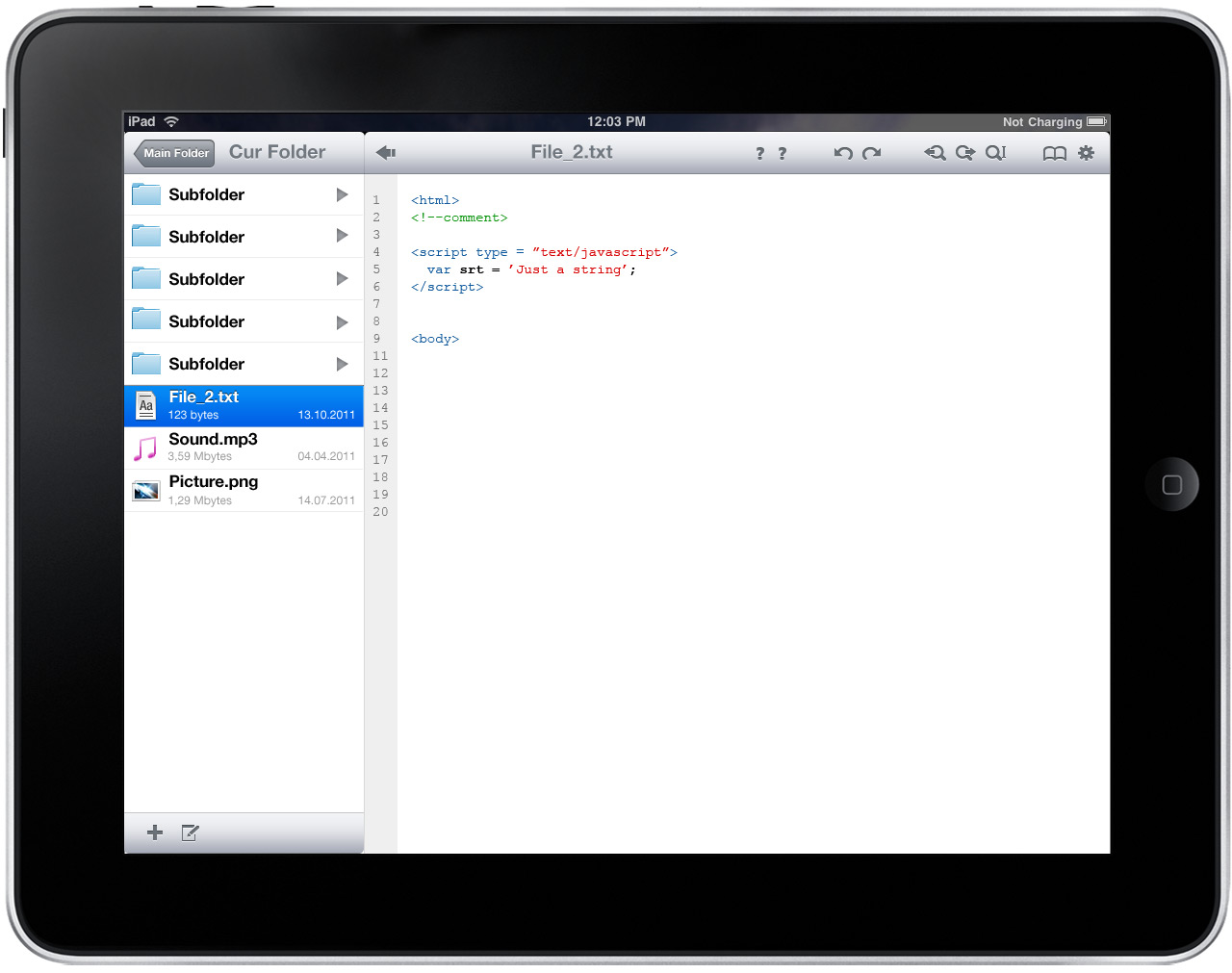Click line number 1 in the gutter
Image resolution: width=1232 pixels, height=973 pixels.
376,200
